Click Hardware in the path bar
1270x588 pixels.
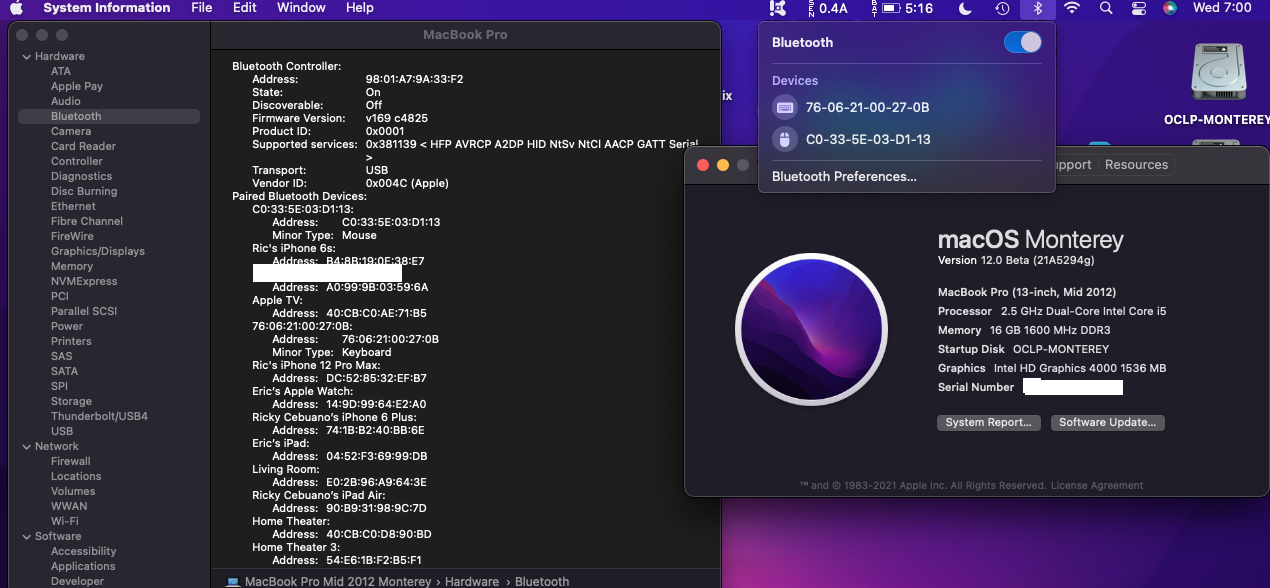(x=472, y=581)
